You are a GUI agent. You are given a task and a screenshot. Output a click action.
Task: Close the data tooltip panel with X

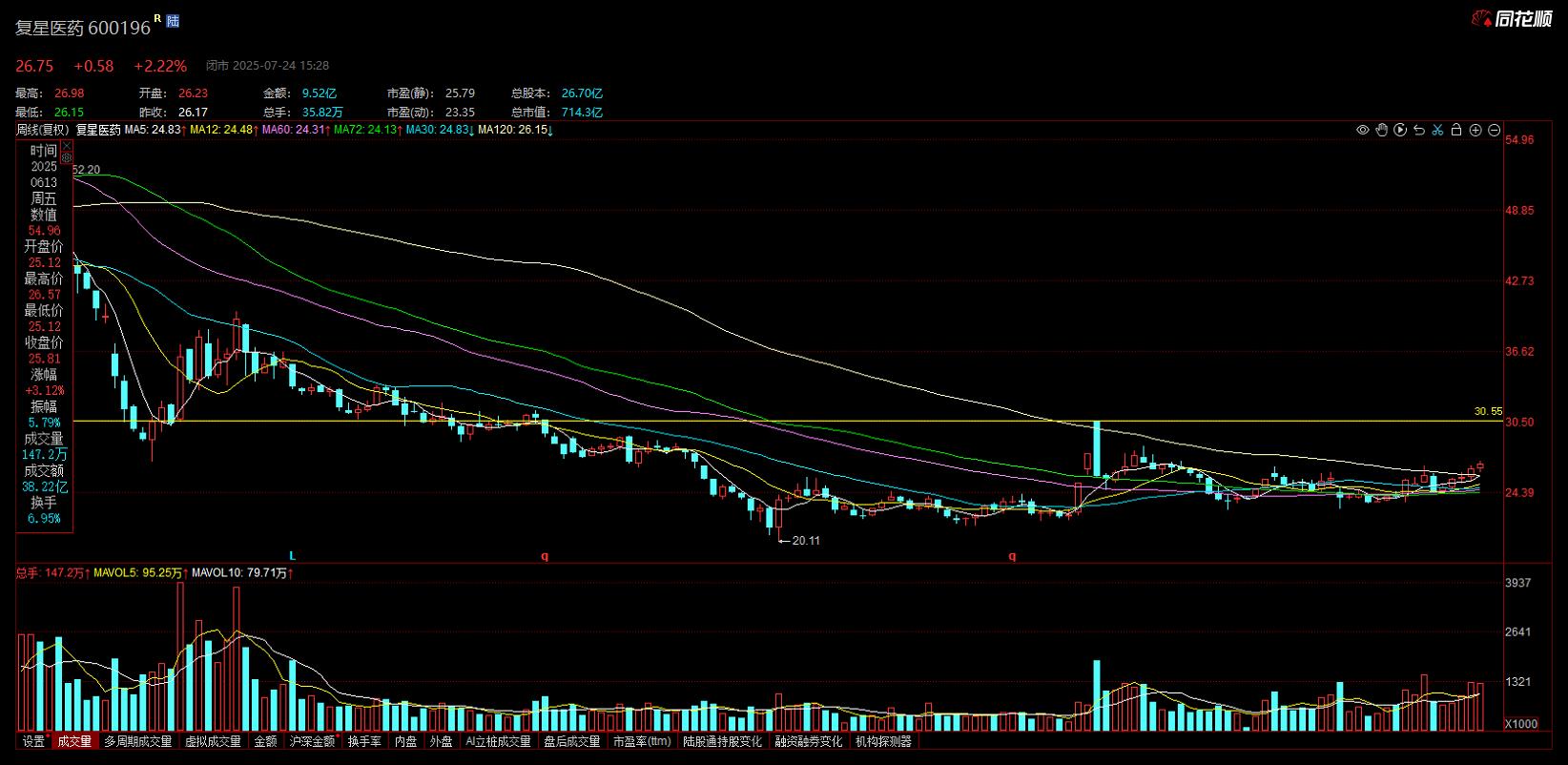point(67,146)
